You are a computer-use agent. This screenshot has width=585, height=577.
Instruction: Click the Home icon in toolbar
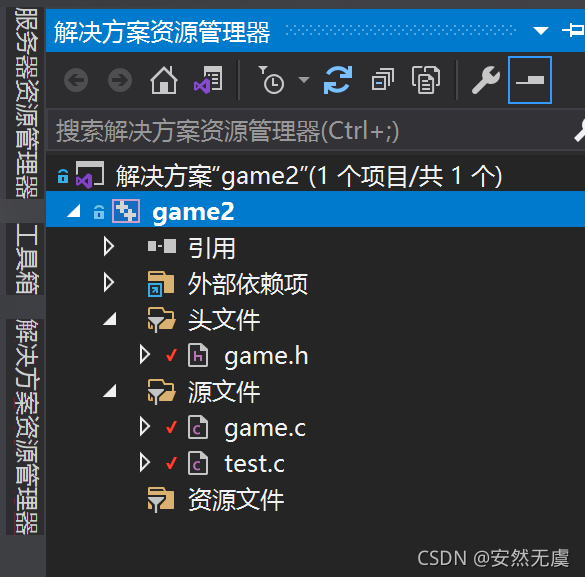point(164,80)
